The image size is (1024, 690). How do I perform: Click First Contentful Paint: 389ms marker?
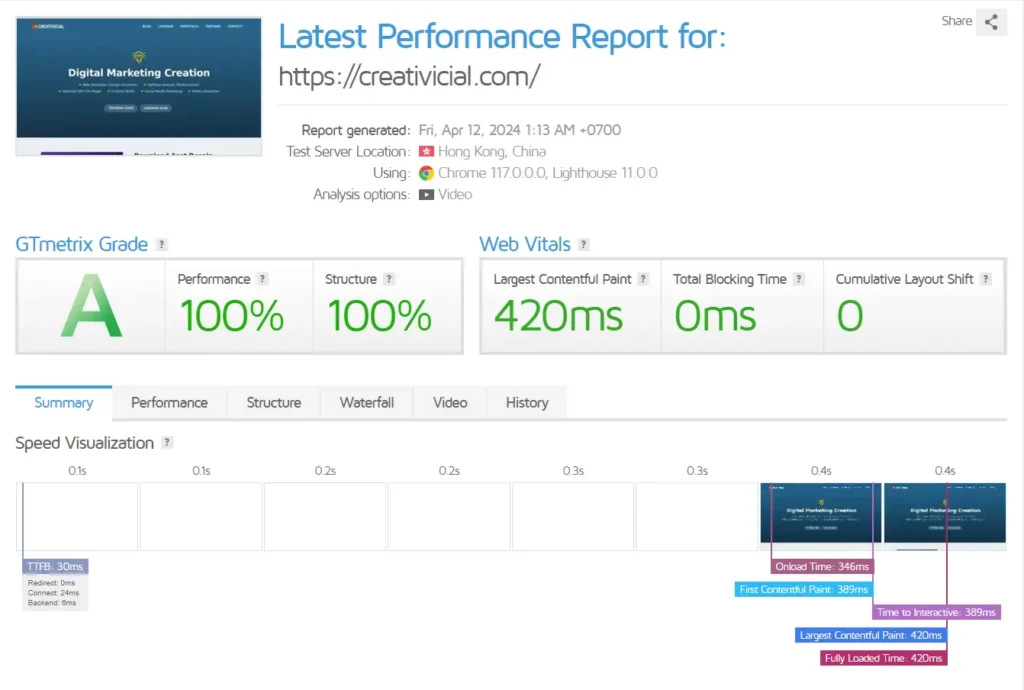pyautogui.click(x=803, y=589)
